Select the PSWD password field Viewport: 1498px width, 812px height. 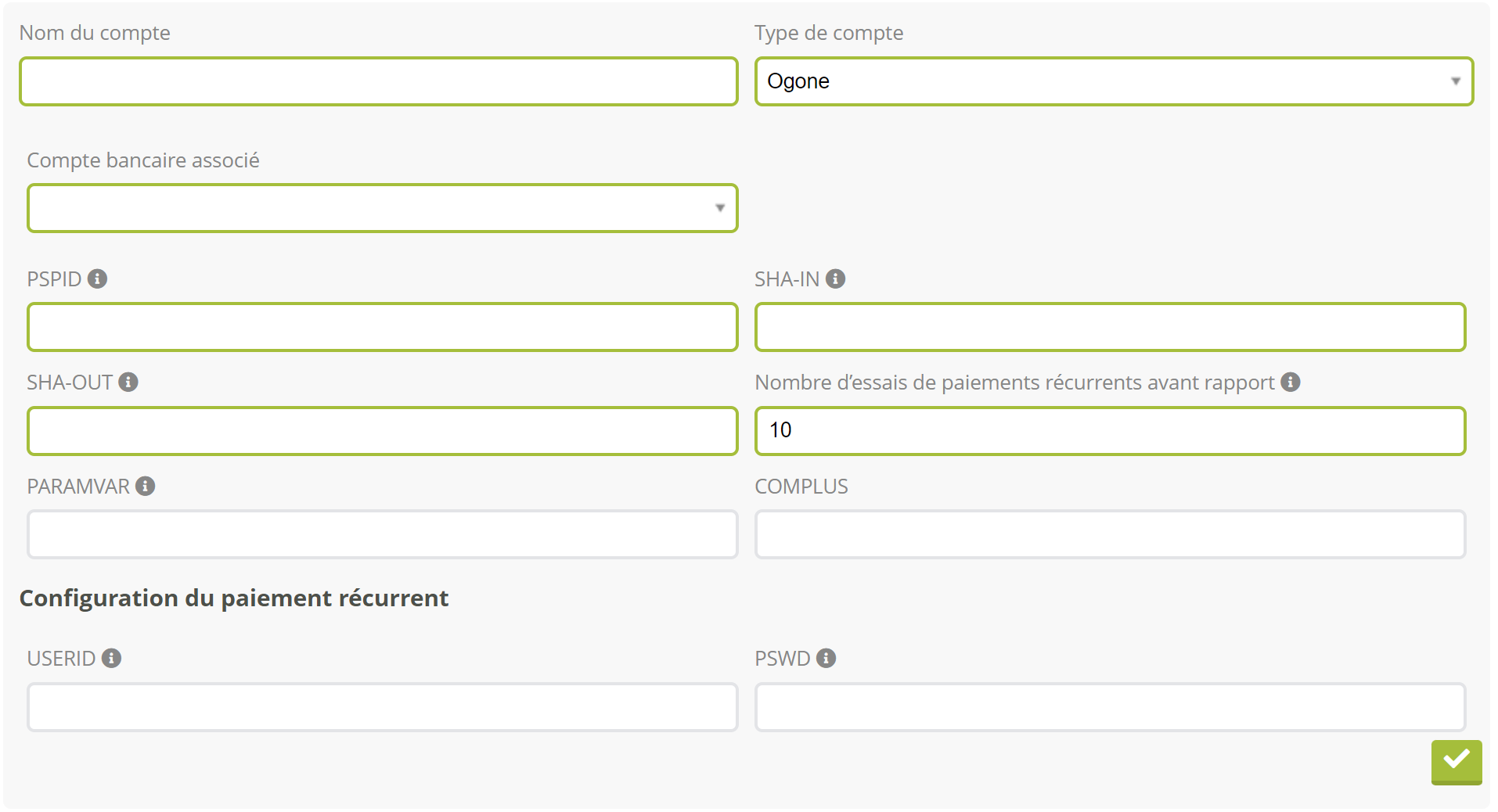[x=1109, y=707]
